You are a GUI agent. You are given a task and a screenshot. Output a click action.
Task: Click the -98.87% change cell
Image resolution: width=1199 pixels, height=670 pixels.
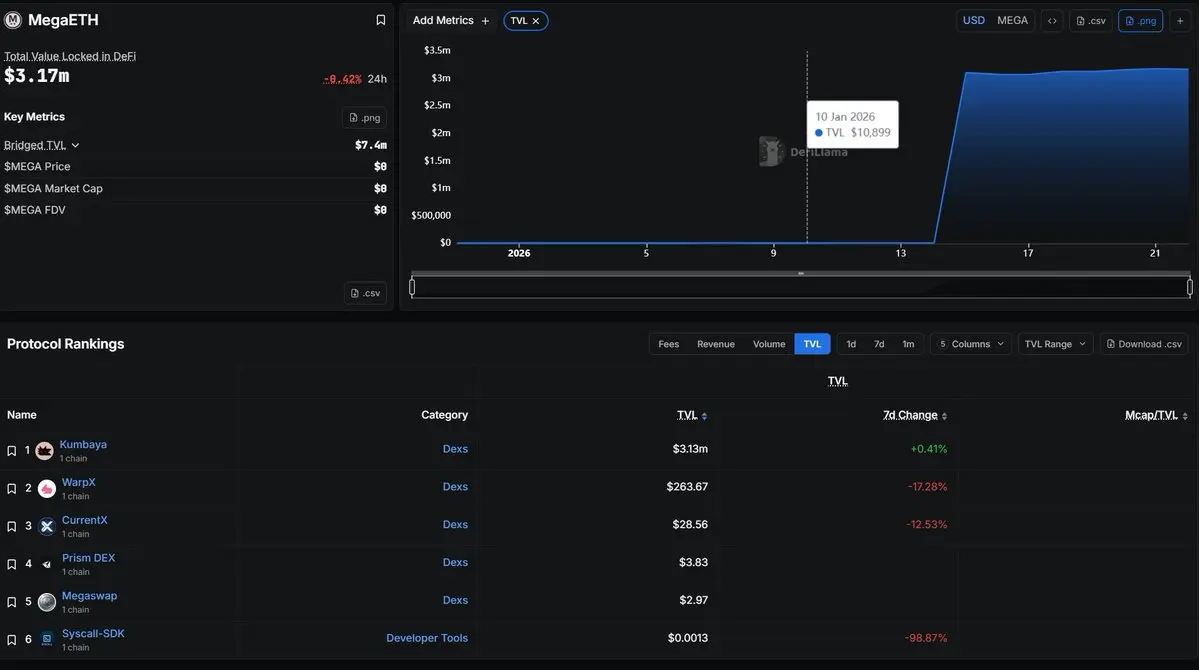926,638
